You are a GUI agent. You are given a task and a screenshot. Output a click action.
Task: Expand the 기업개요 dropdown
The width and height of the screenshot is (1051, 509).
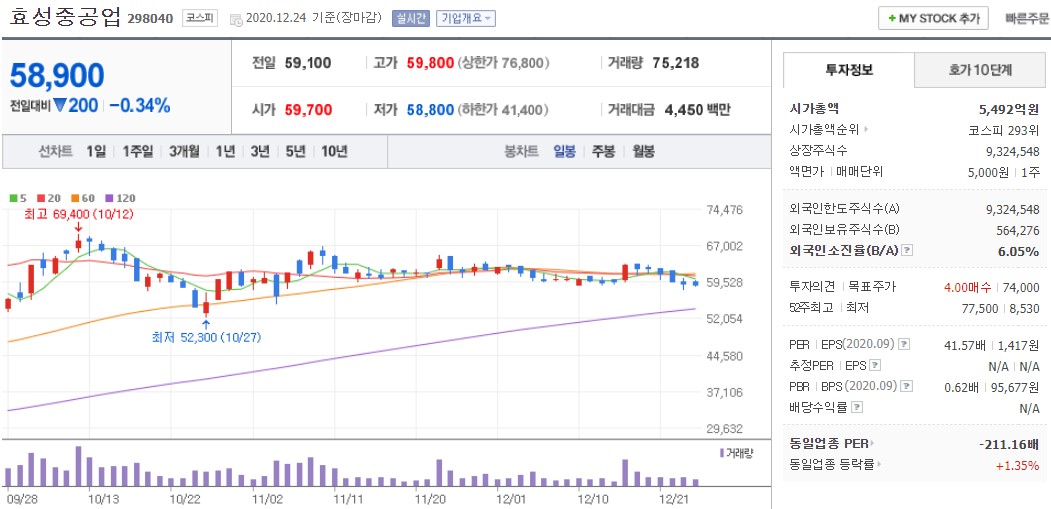(x=466, y=18)
